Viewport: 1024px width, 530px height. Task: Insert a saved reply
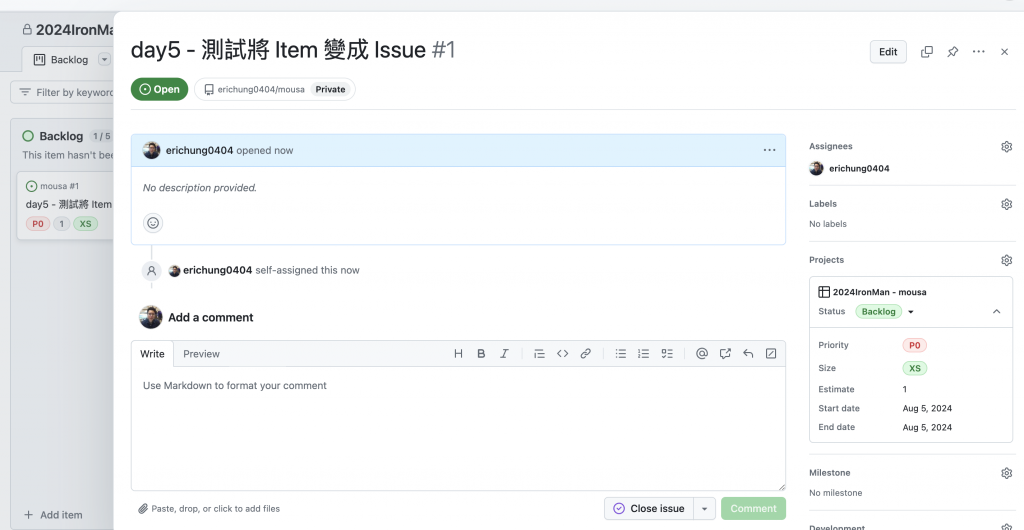[x=748, y=354]
